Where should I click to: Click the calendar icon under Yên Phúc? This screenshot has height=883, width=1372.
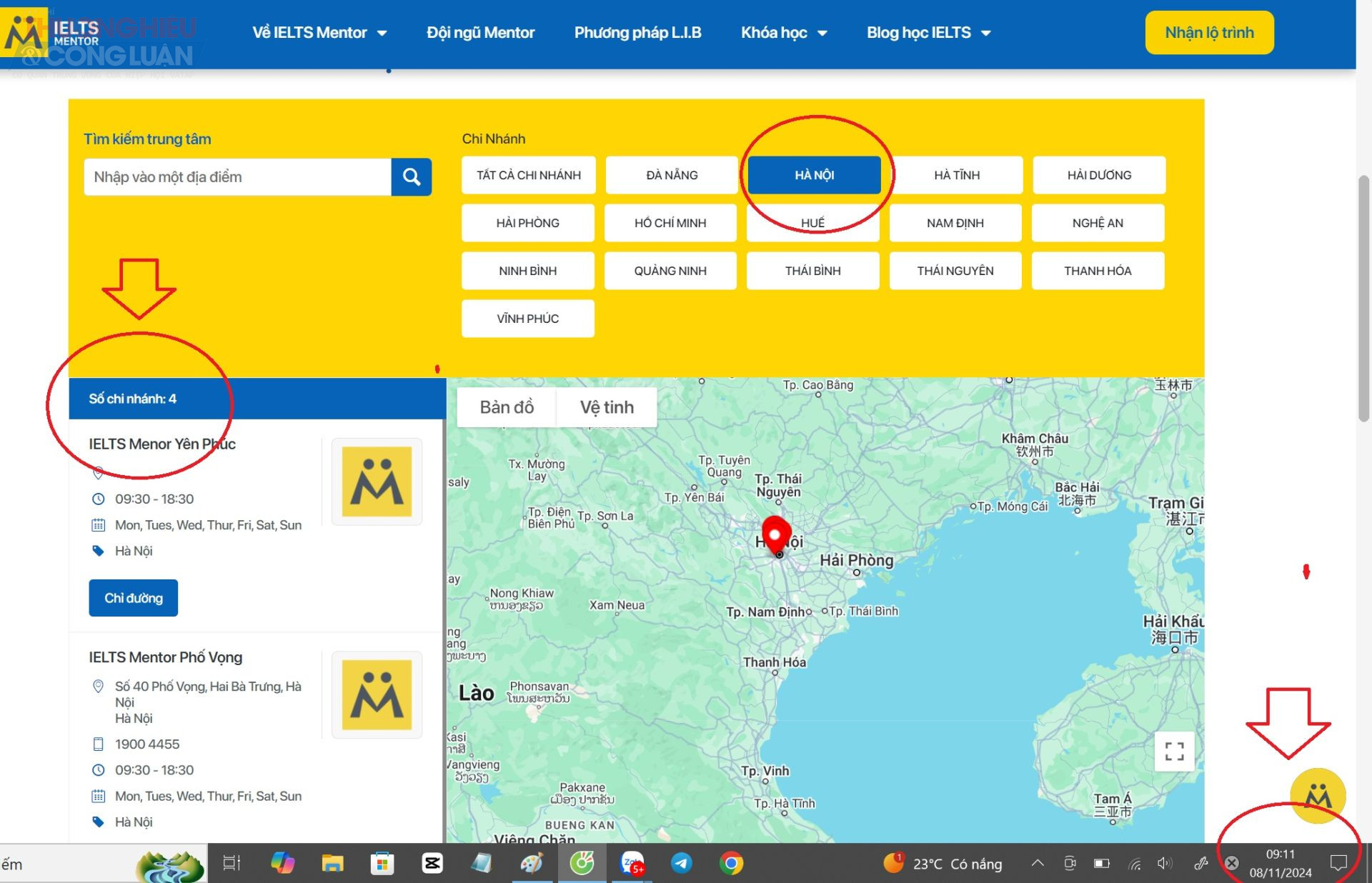(99, 525)
